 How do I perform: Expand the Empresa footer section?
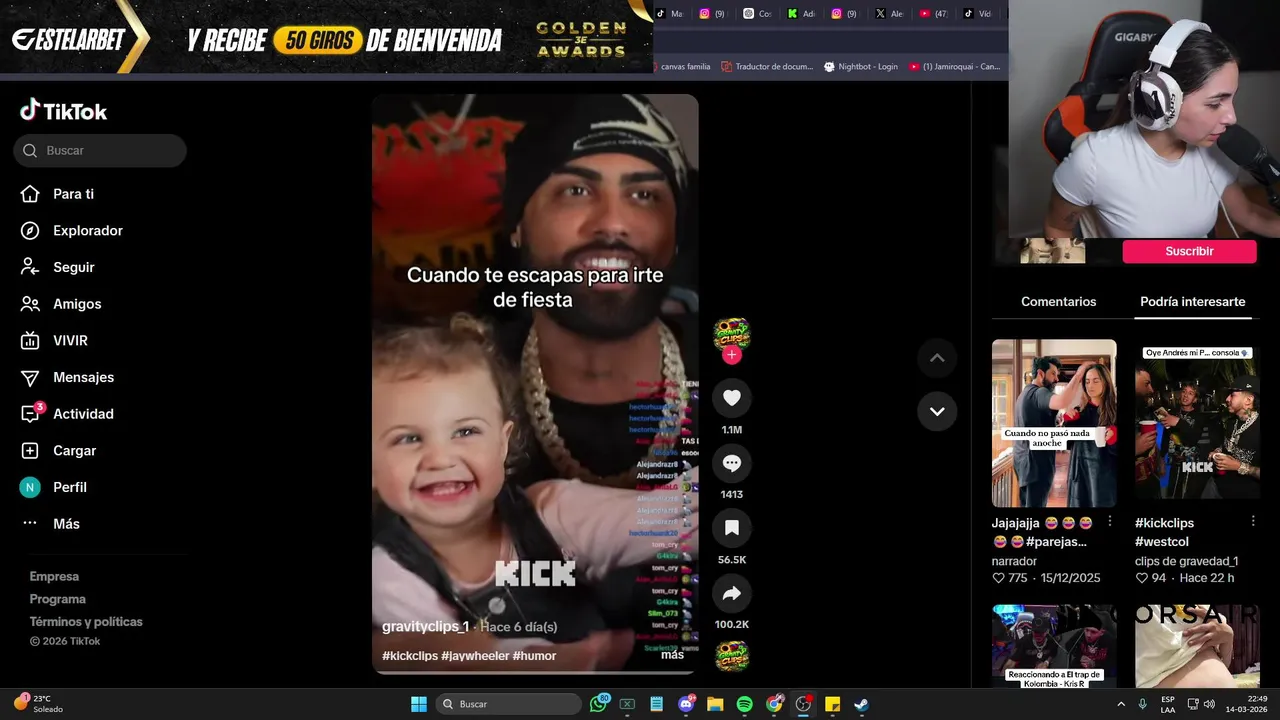pyautogui.click(x=54, y=576)
